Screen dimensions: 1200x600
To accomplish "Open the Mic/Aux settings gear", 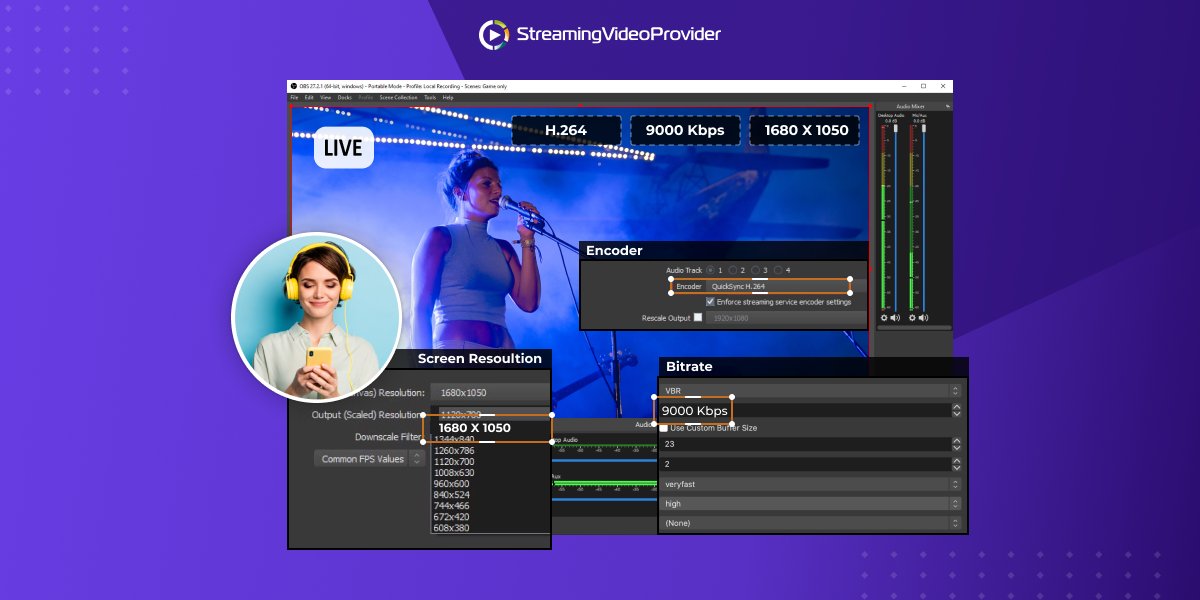I will click(x=912, y=318).
